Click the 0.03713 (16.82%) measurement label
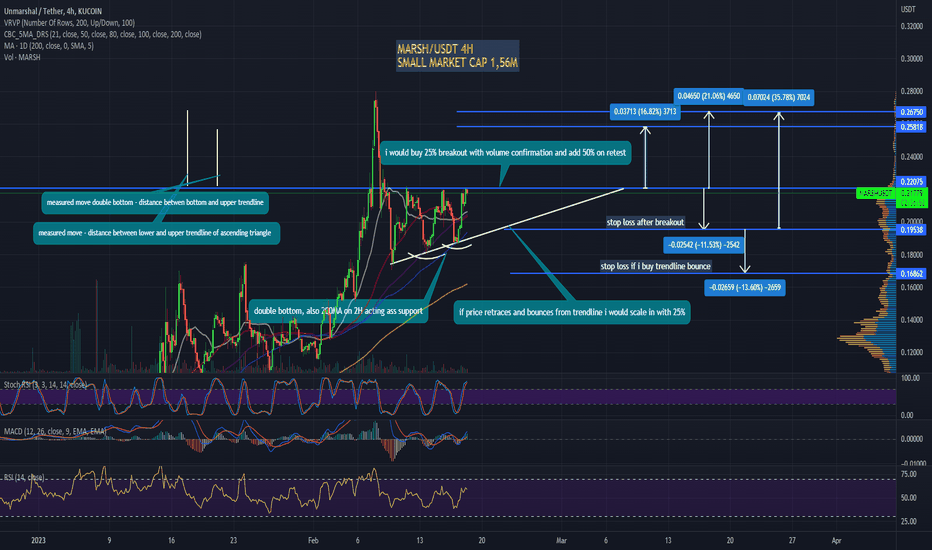This screenshot has width=932, height=550. click(x=645, y=112)
